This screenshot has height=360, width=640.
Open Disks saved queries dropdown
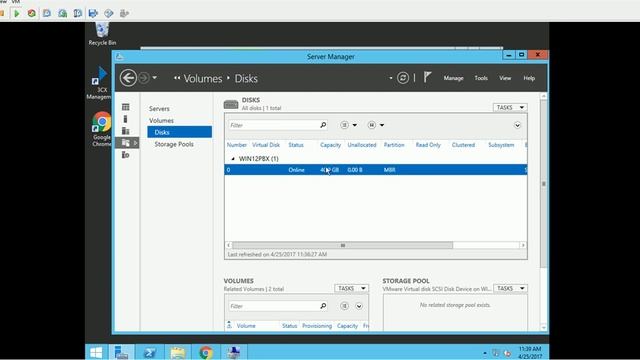point(376,125)
